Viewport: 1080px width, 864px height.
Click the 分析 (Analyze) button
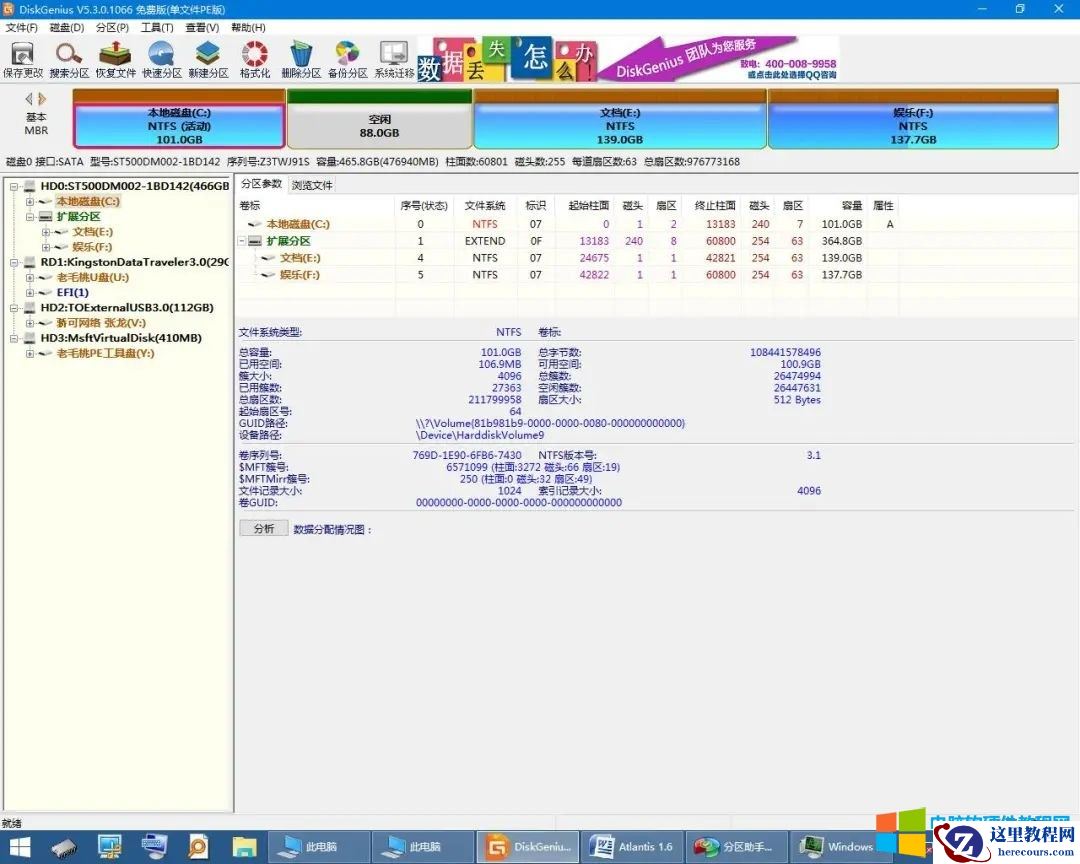(263, 528)
